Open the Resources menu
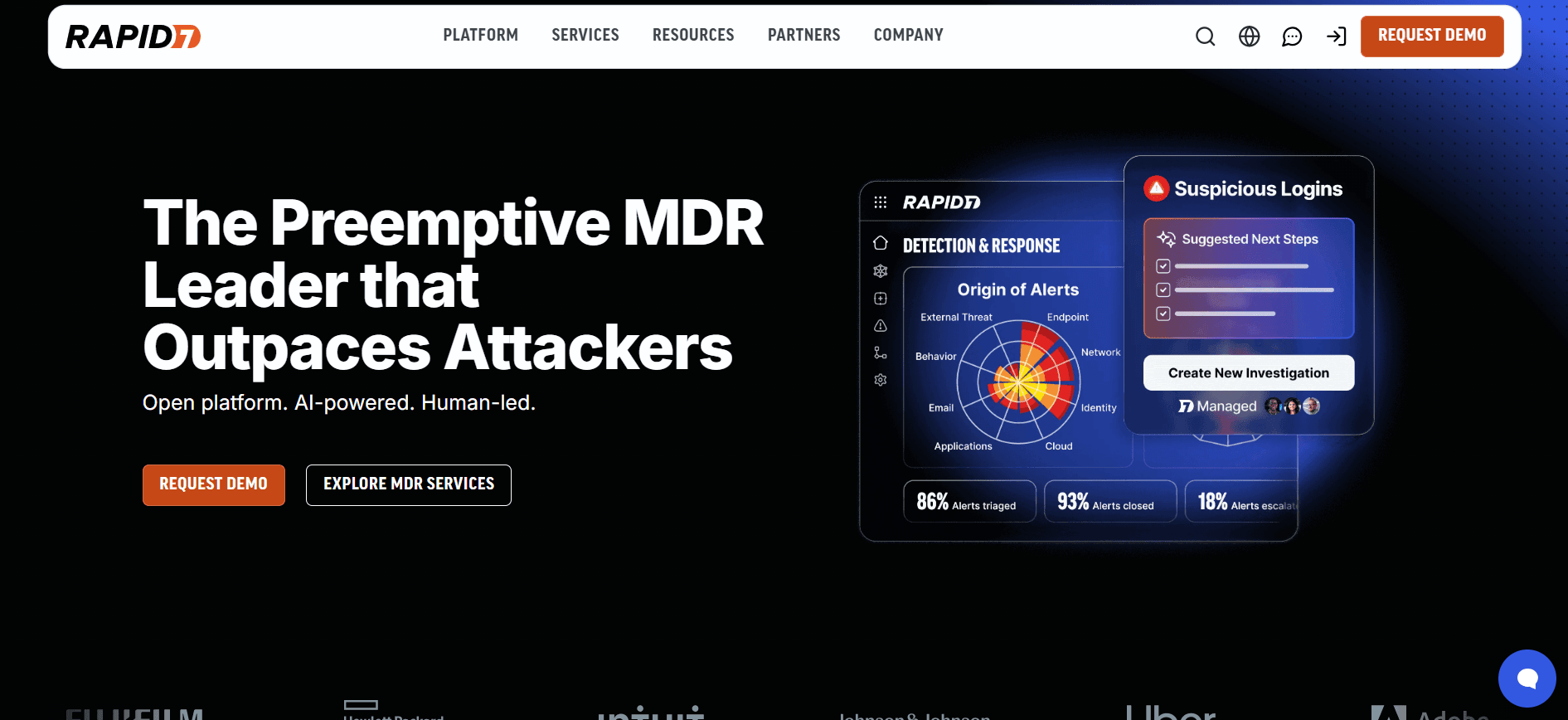 pos(693,35)
